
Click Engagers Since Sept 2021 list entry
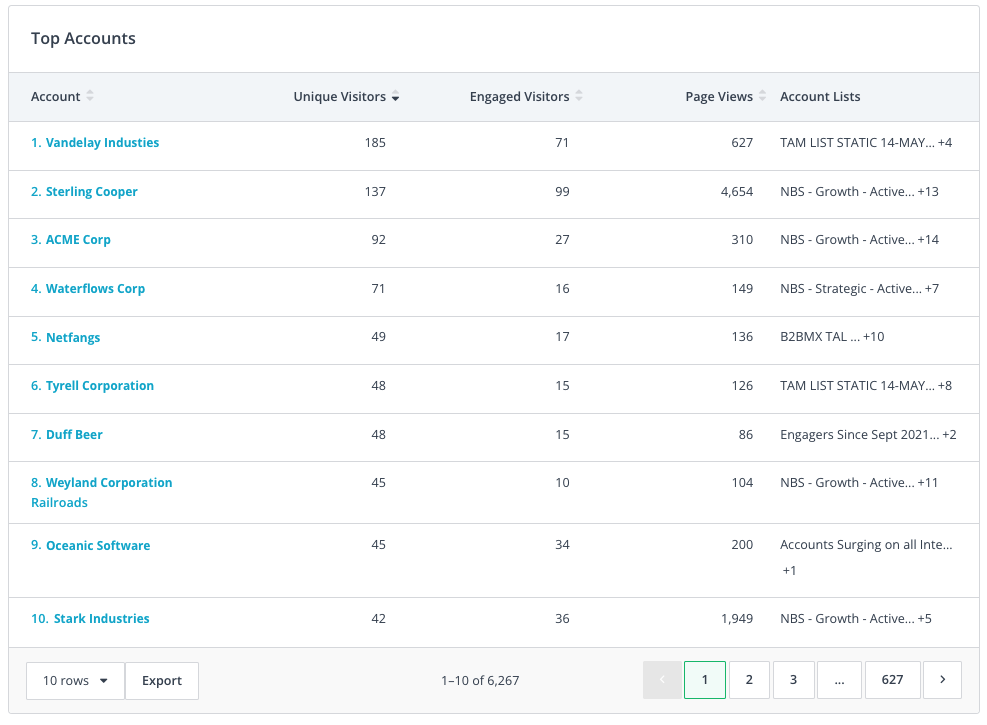coord(868,435)
